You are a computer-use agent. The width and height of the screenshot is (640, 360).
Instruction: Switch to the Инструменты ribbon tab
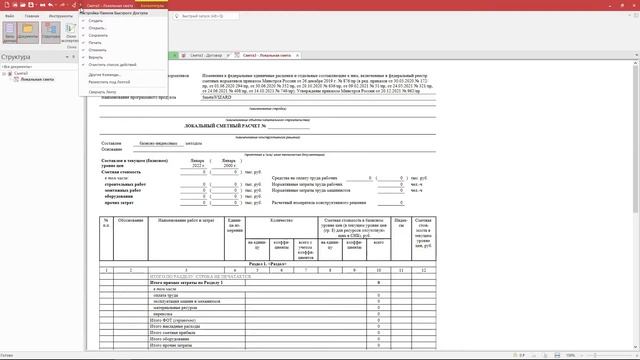(60, 16)
